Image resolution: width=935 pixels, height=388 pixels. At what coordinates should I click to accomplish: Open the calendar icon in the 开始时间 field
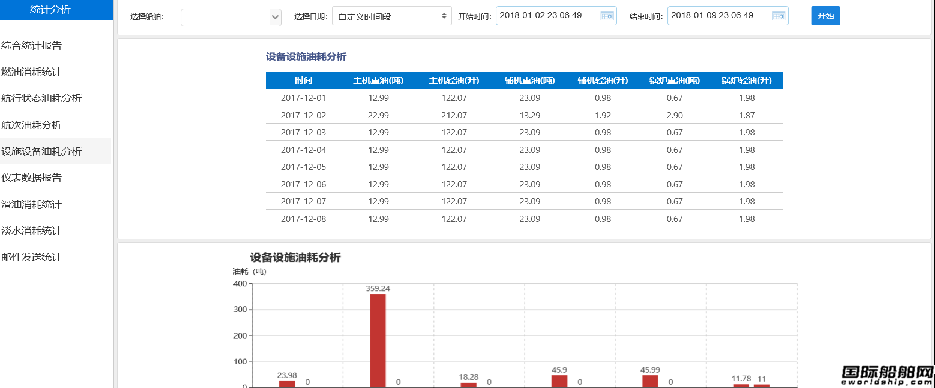click(607, 16)
